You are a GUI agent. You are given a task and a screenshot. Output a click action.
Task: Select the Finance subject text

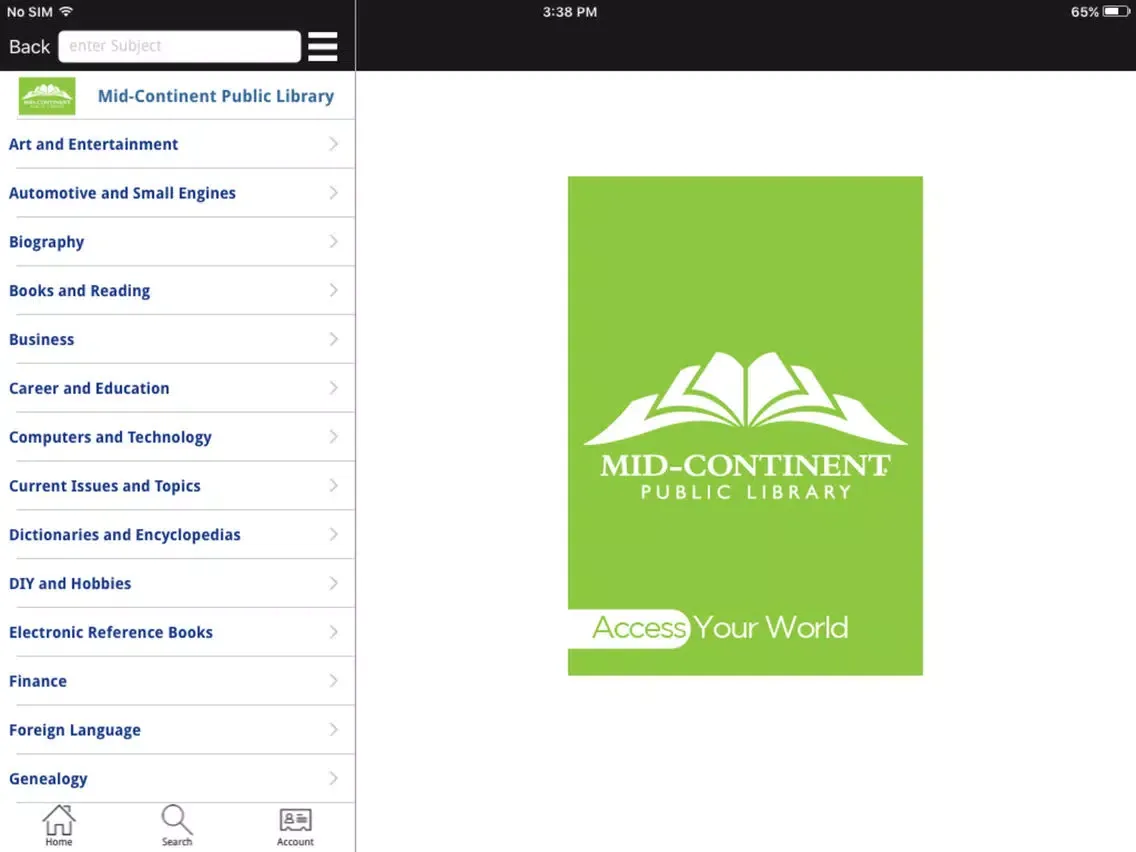pyautogui.click(x=38, y=681)
